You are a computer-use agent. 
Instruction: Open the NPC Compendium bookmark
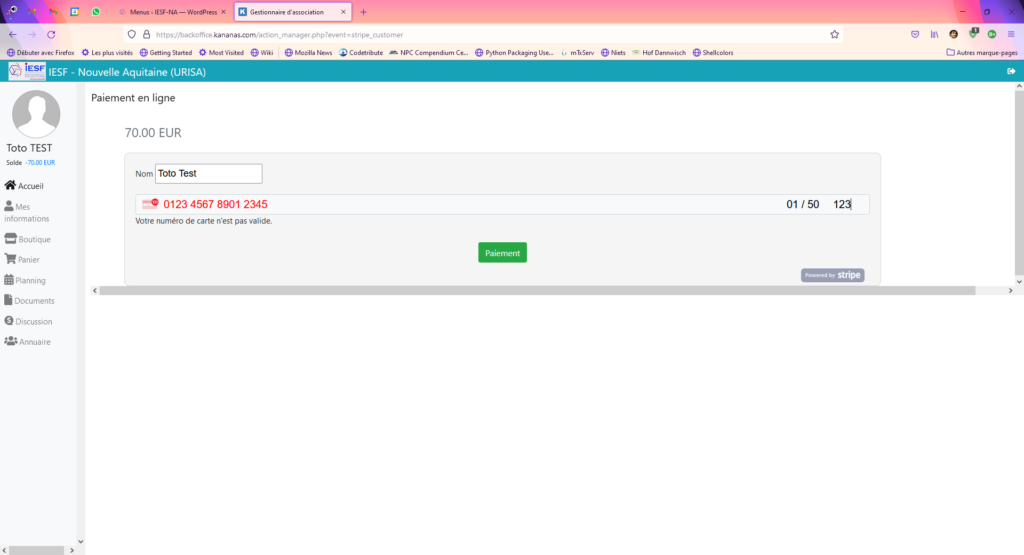pyautogui.click(x=429, y=53)
